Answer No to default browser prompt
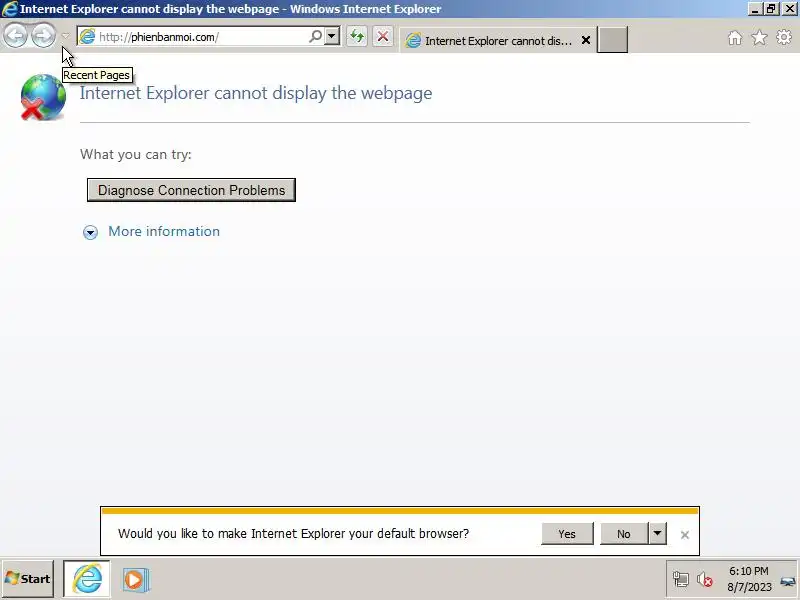 pos(623,534)
